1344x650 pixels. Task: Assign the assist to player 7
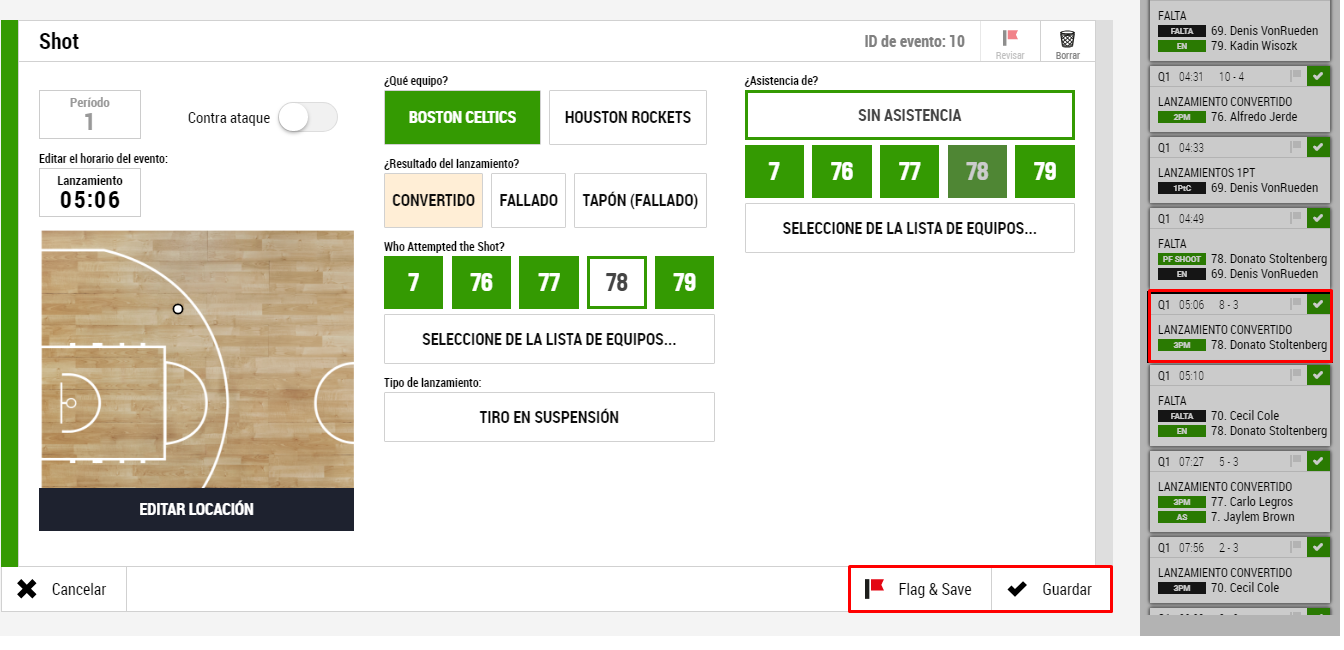click(774, 171)
